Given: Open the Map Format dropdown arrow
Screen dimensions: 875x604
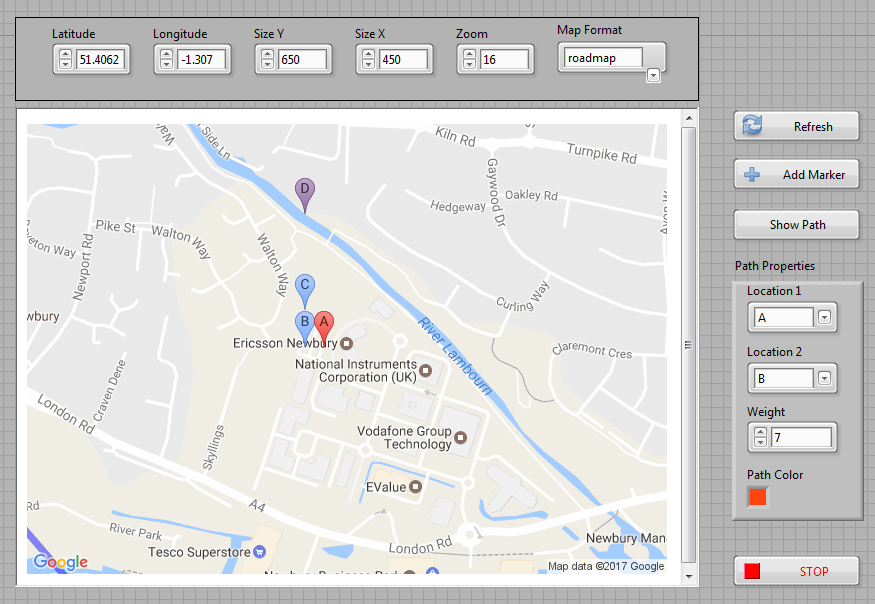Looking at the screenshot, I should (x=653, y=75).
